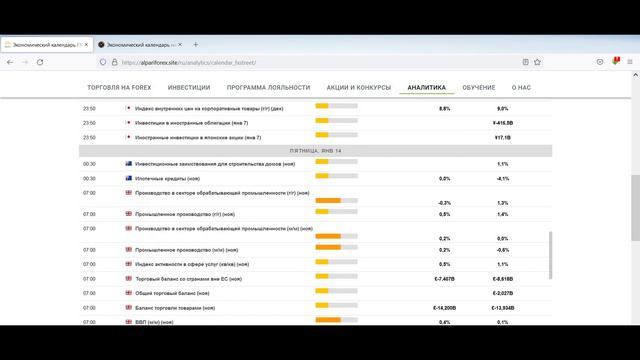Click the forecast value £-7,407B
Image resolution: width=640 pixels, height=360 pixels.
(x=444, y=279)
